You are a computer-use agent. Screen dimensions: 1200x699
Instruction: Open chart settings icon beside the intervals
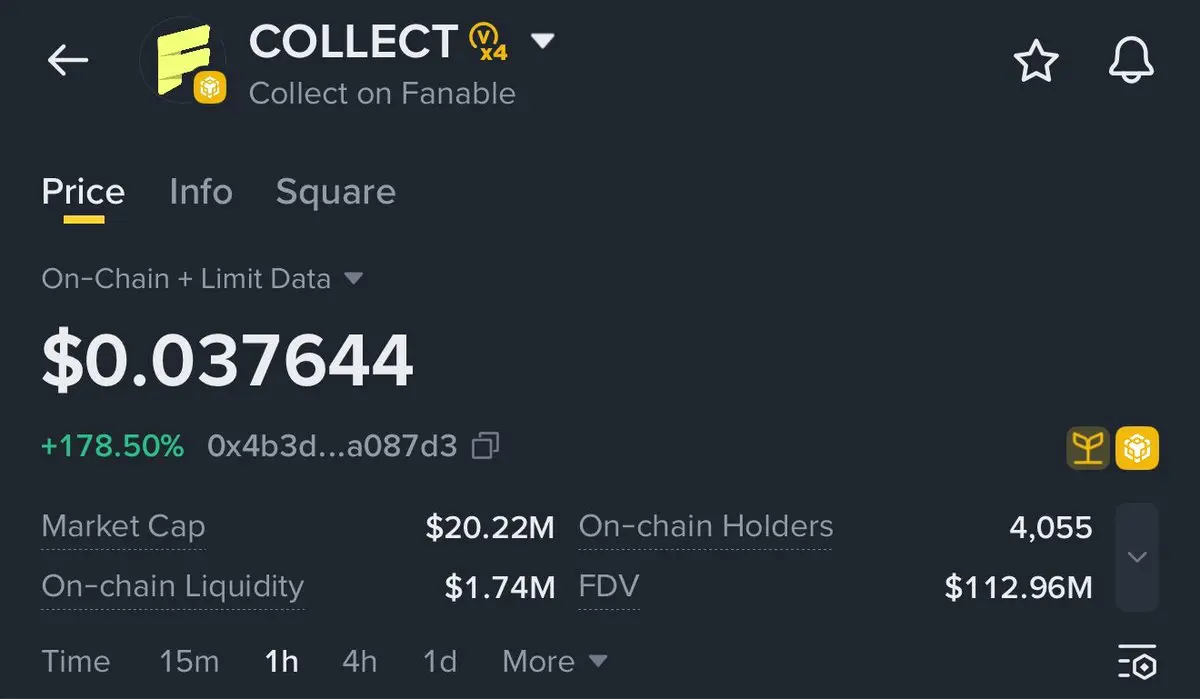point(1137,662)
